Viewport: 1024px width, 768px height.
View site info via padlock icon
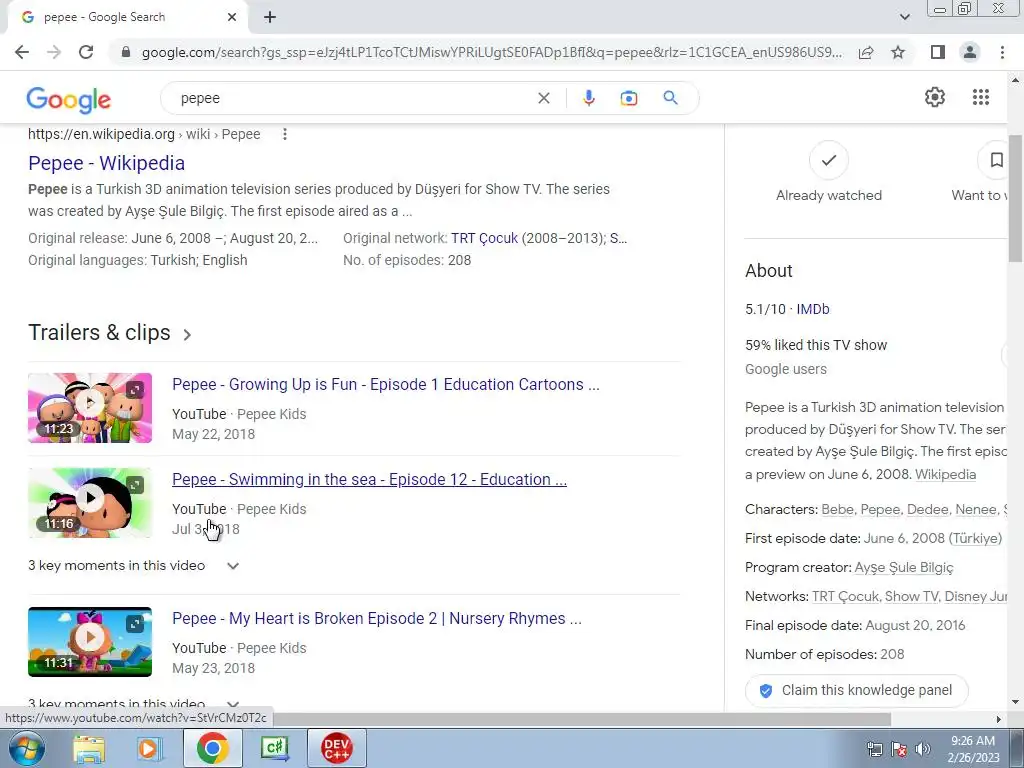click(126, 52)
